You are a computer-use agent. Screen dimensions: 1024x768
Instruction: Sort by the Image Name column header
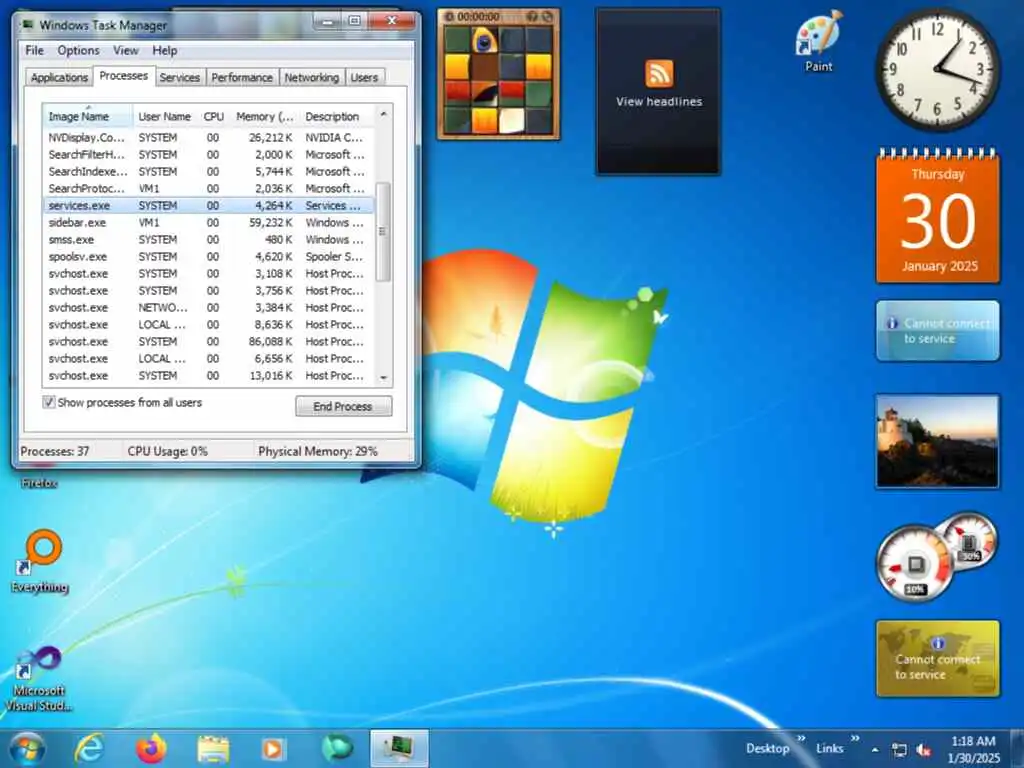point(87,116)
